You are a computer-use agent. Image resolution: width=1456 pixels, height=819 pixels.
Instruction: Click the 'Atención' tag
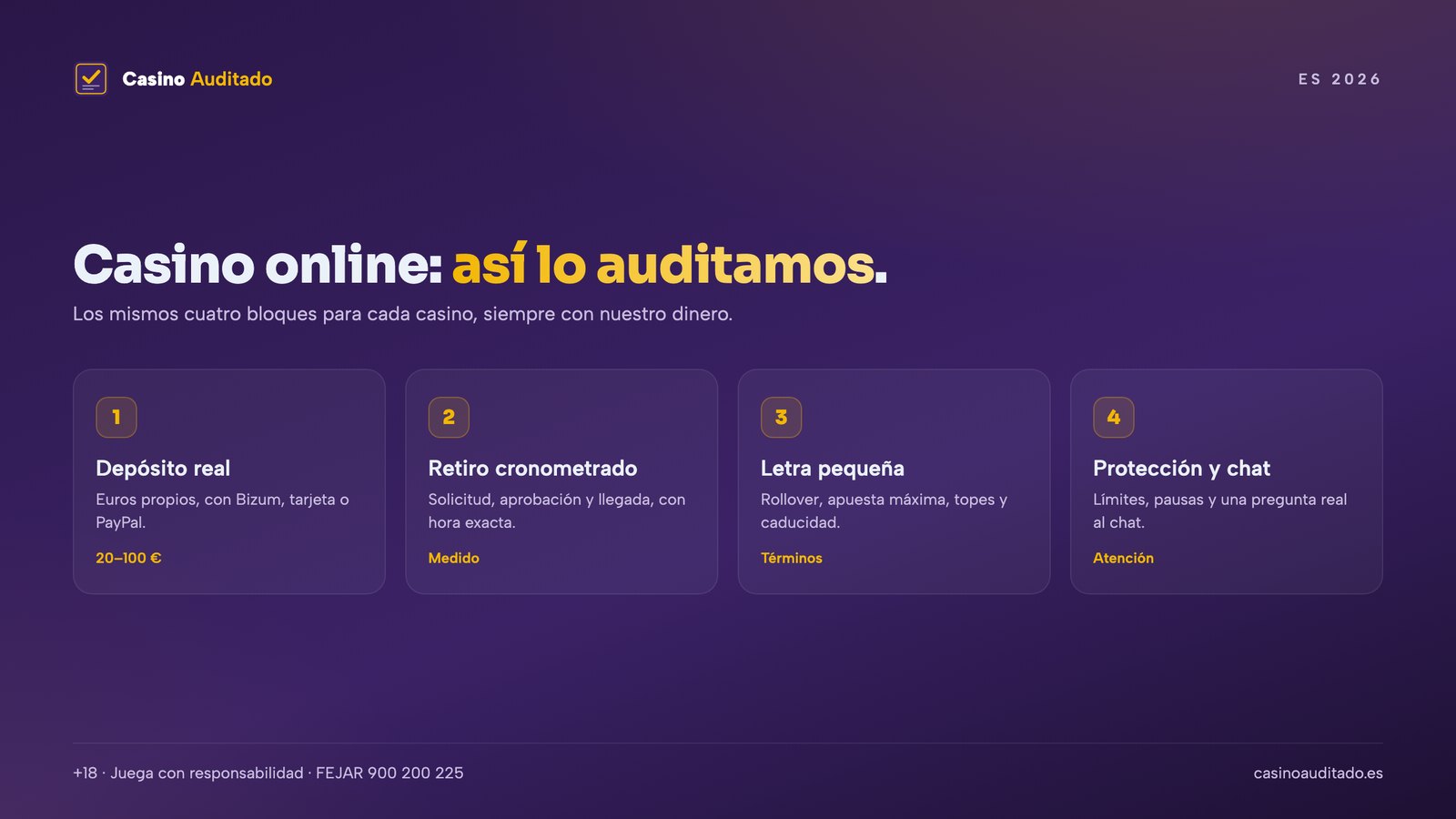click(x=1123, y=558)
